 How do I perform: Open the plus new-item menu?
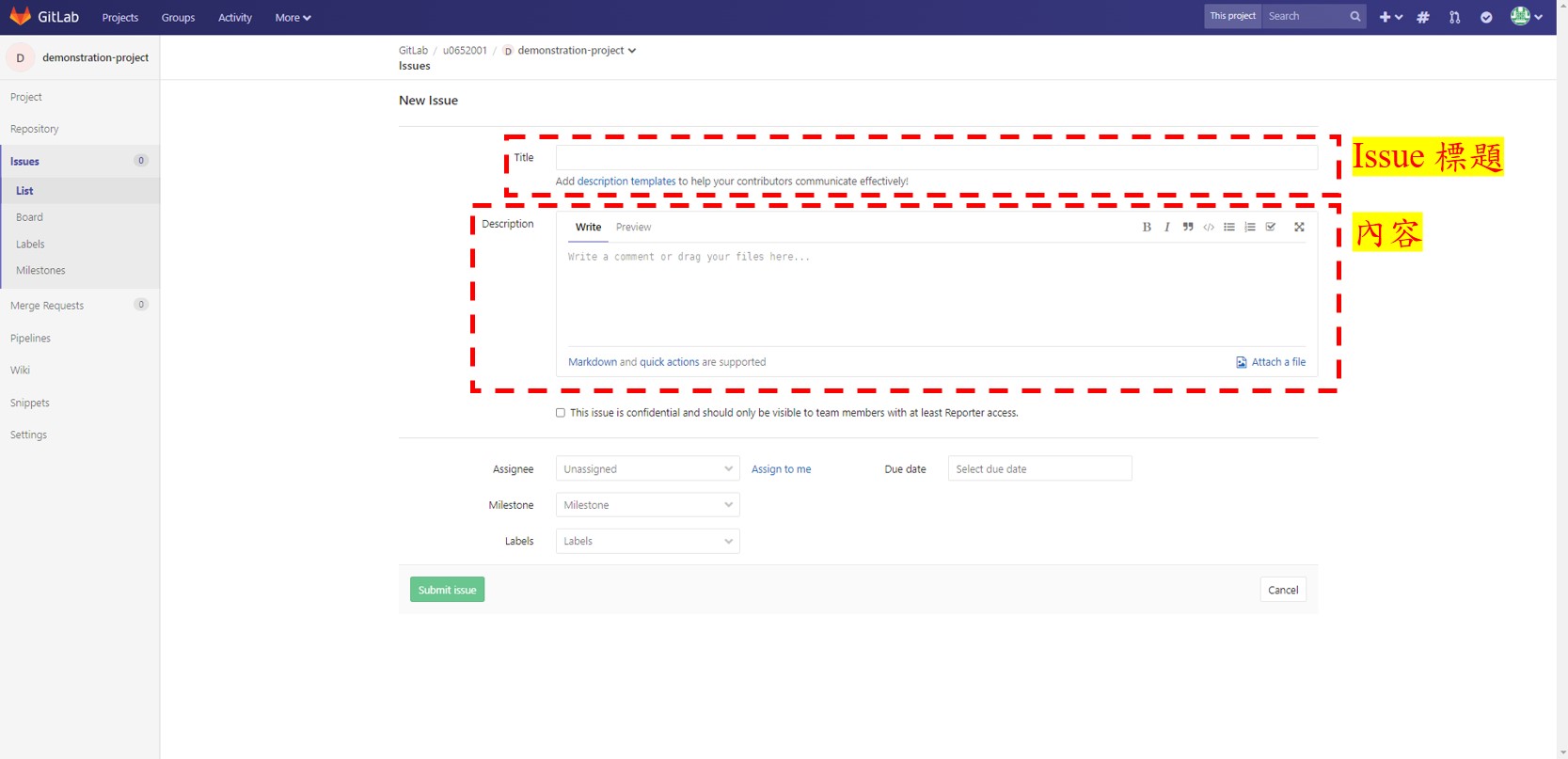pyautogui.click(x=1390, y=17)
